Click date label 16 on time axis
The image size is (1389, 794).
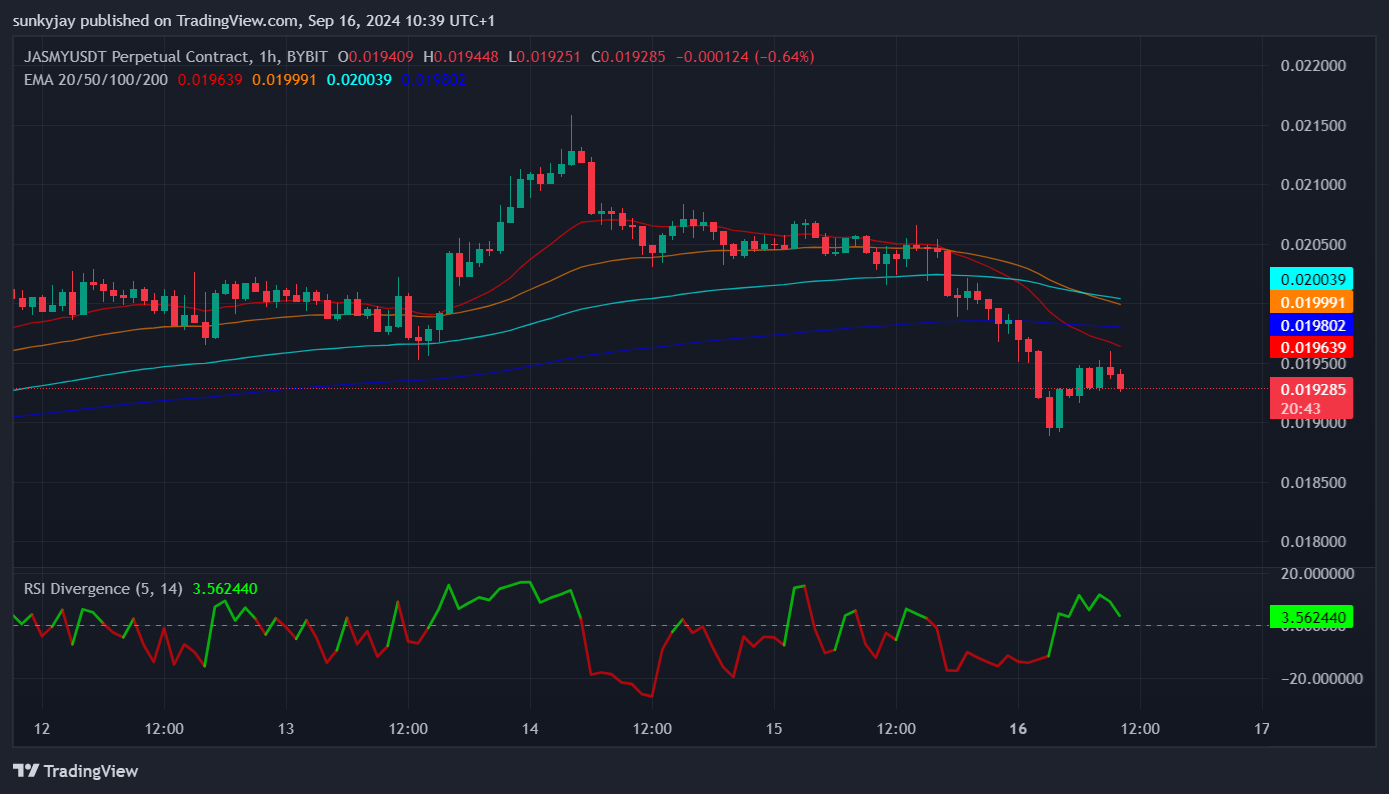1017,728
